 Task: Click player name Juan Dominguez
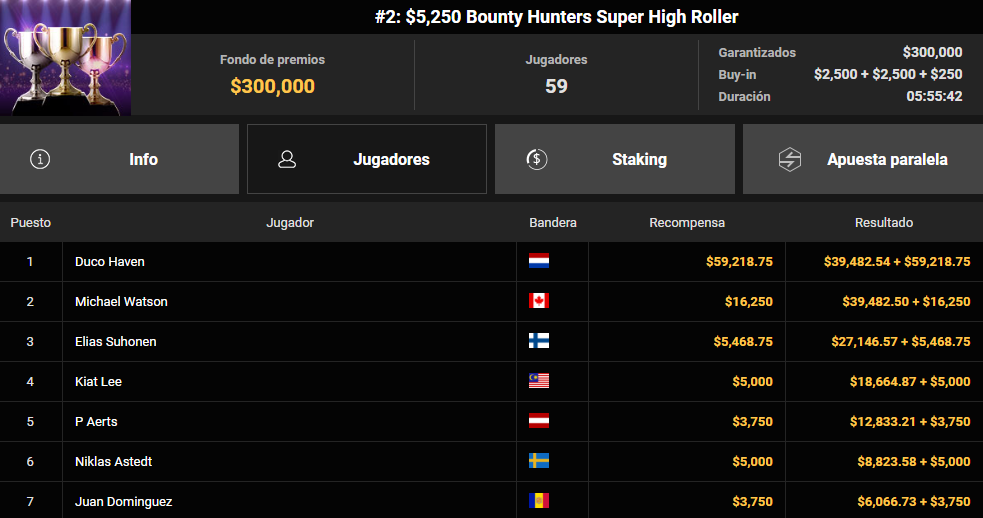point(124,502)
